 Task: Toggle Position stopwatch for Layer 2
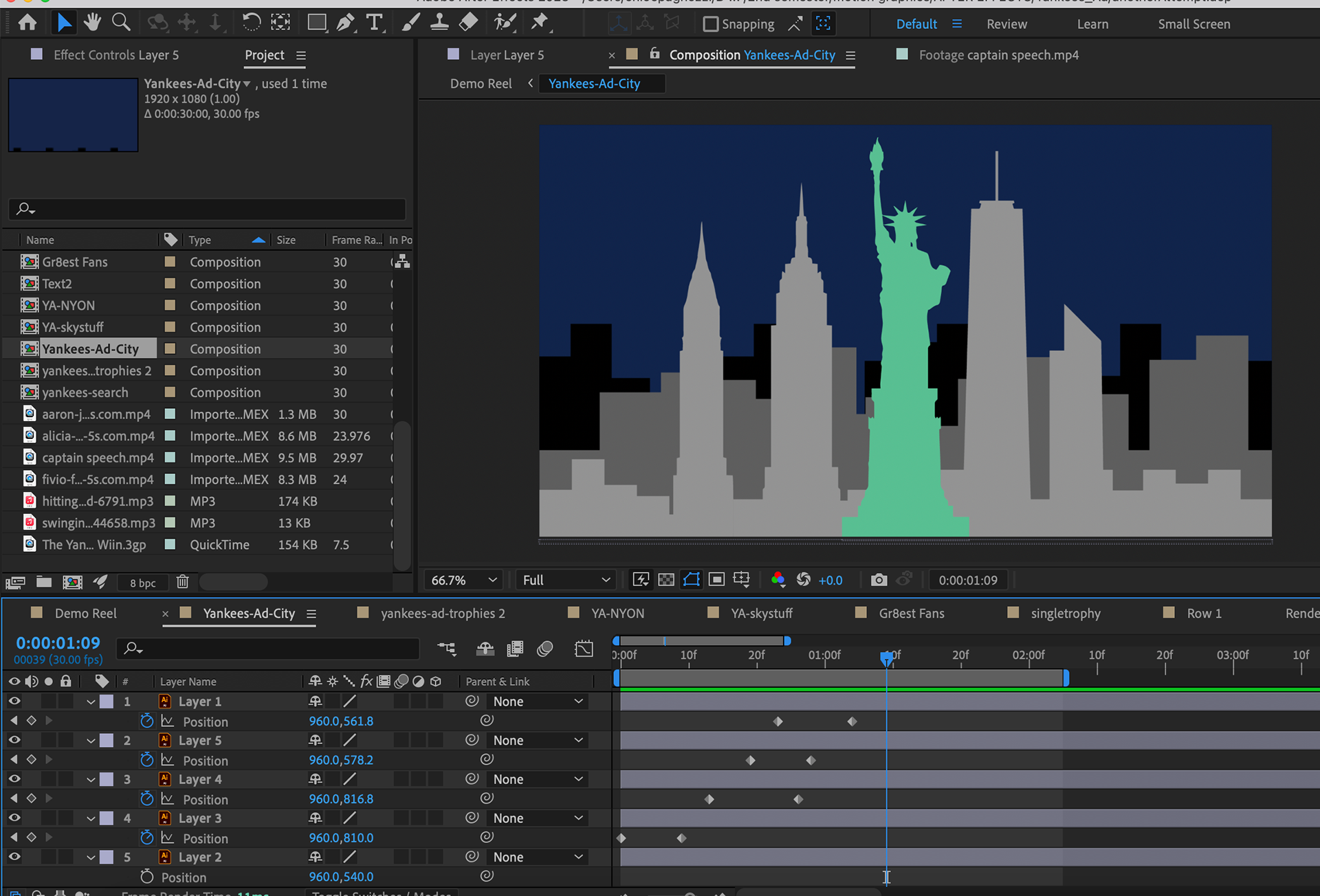(x=146, y=877)
